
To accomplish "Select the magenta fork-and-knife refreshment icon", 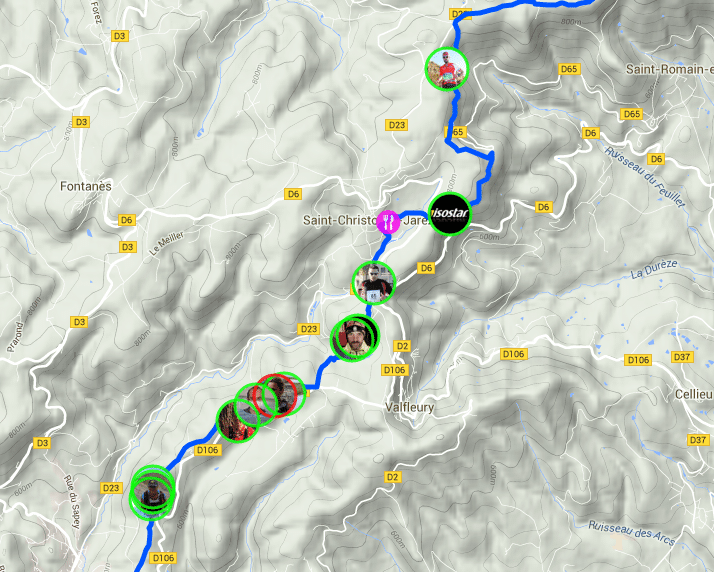I will [x=388, y=222].
